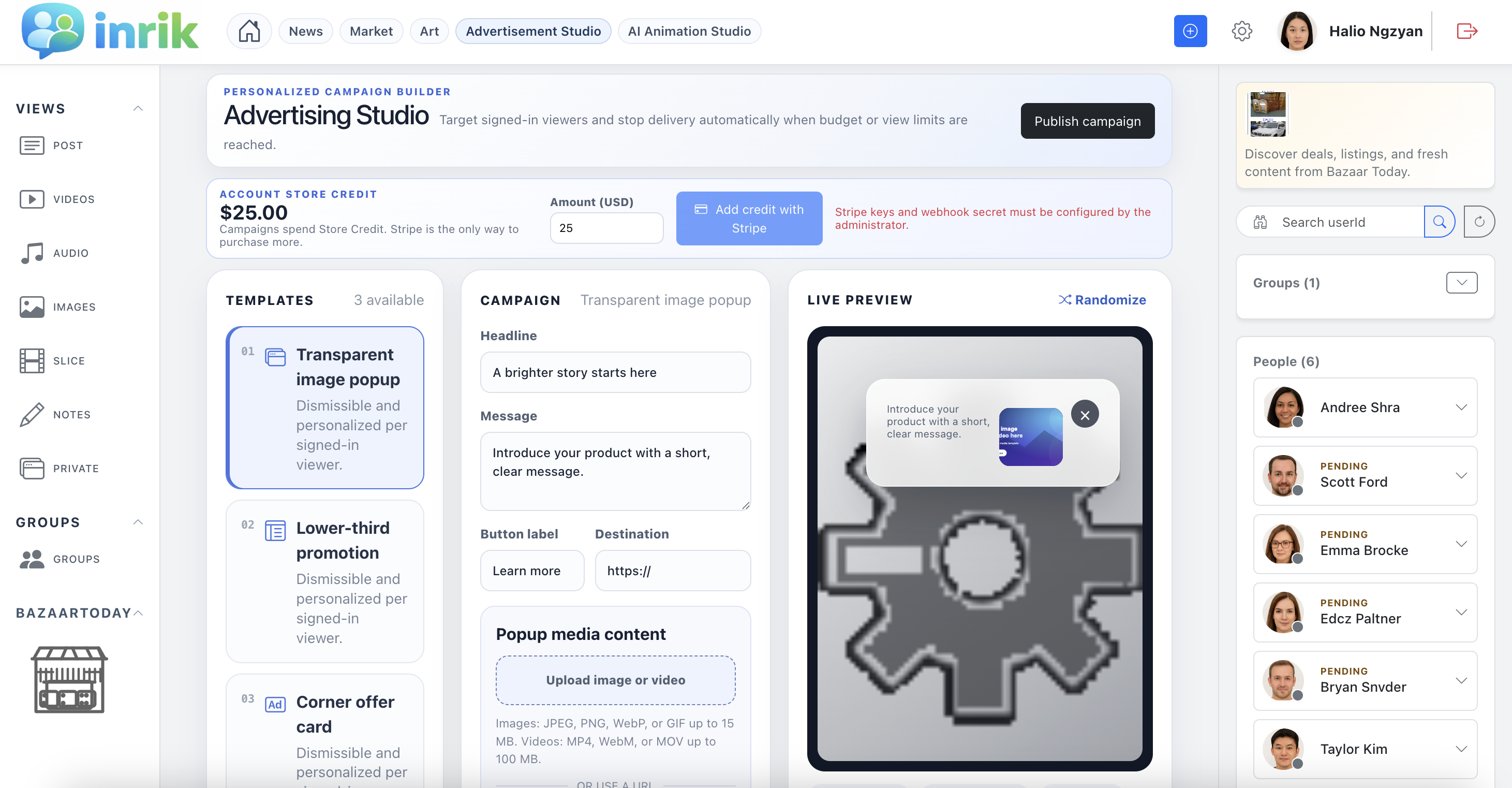Click Upload image or video
This screenshot has height=788, width=1512.
pyautogui.click(x=615, y=680)
